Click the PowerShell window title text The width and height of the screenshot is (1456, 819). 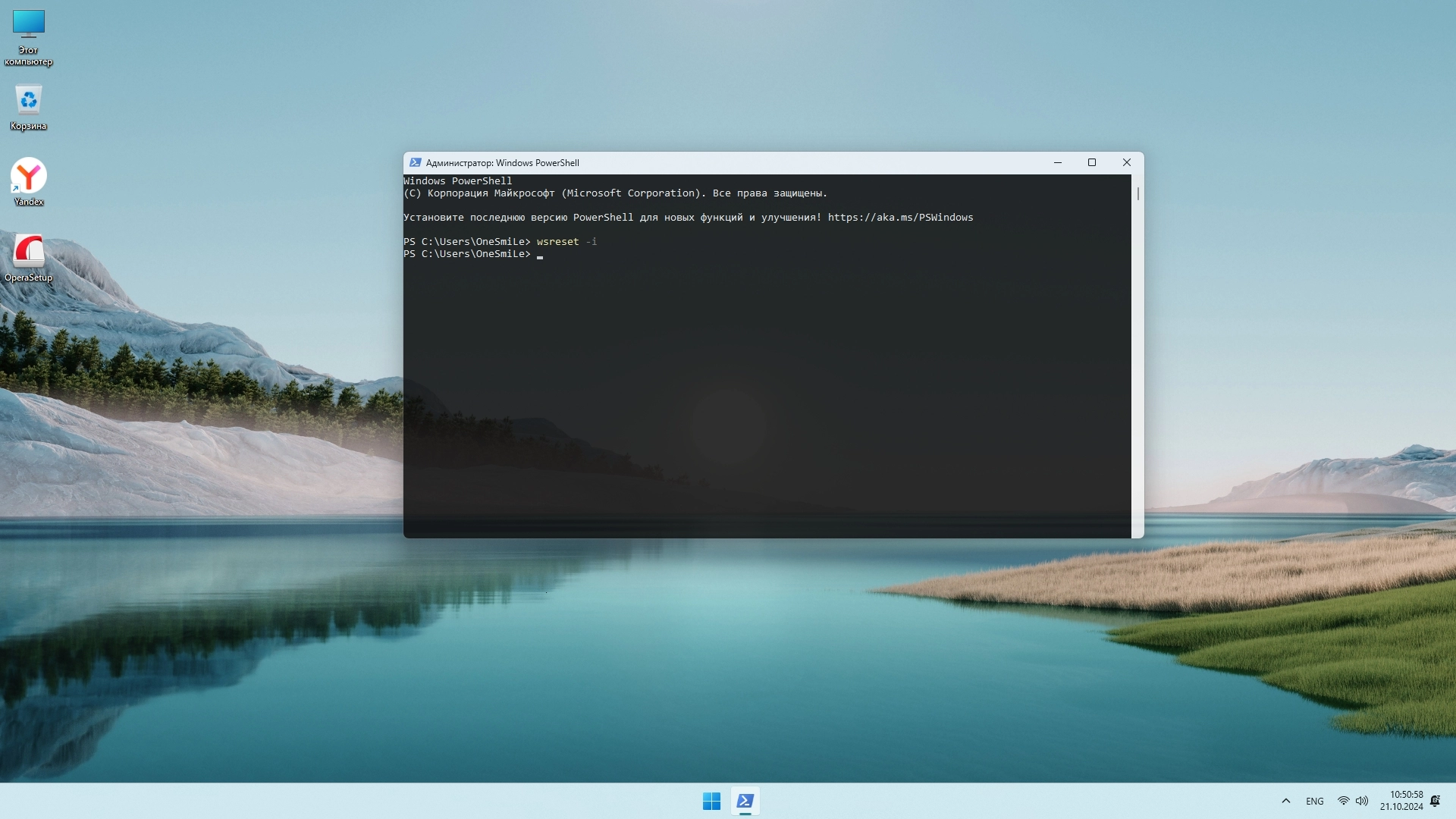(x=502, y=163)
